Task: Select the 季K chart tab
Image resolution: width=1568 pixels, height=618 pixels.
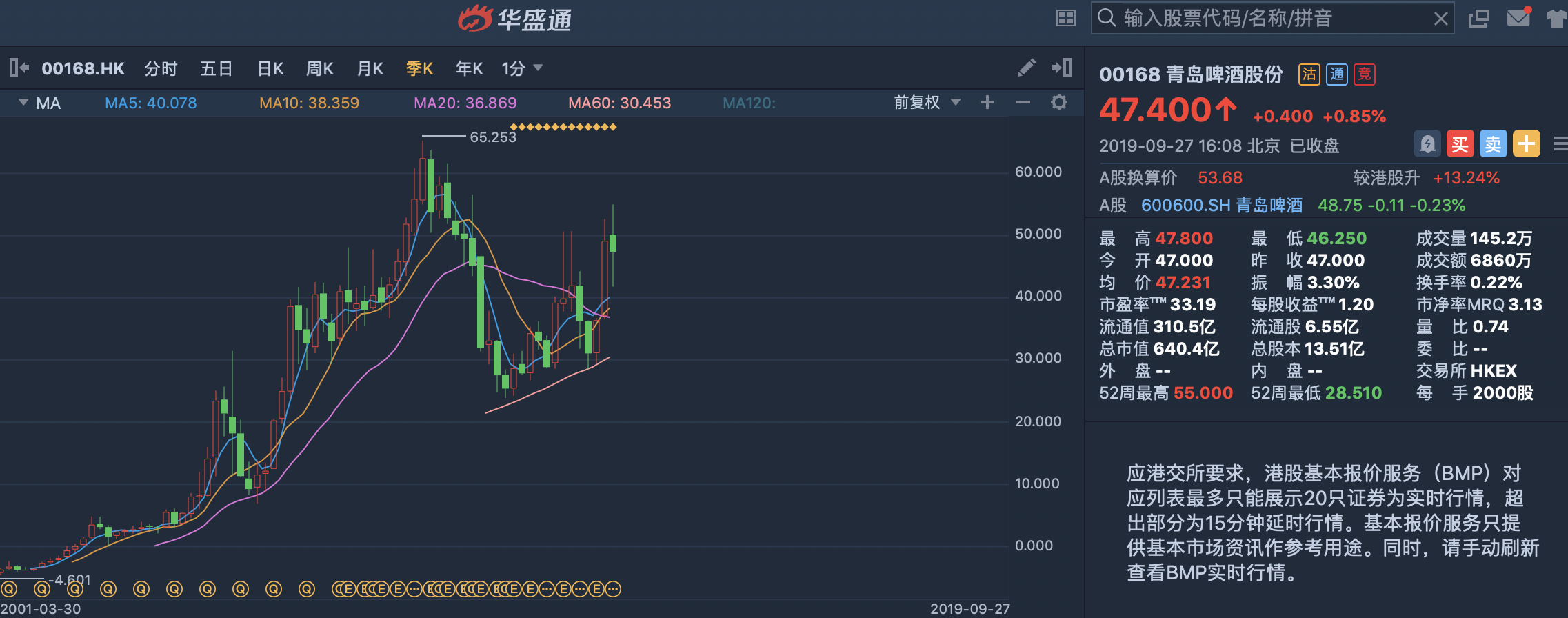Action: [x=419, y=68]
